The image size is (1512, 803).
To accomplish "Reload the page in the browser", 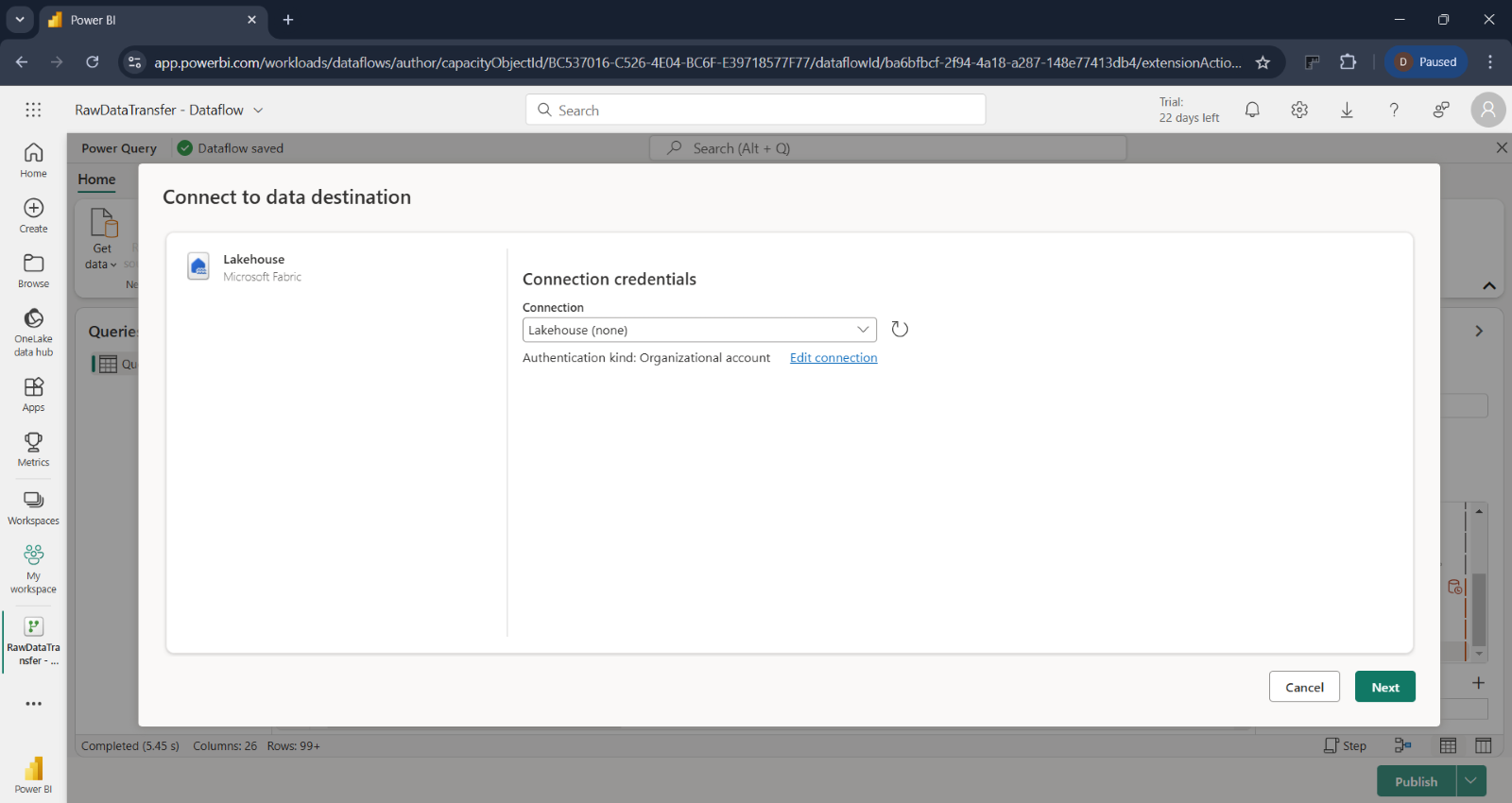I will [x=93, y=62].
